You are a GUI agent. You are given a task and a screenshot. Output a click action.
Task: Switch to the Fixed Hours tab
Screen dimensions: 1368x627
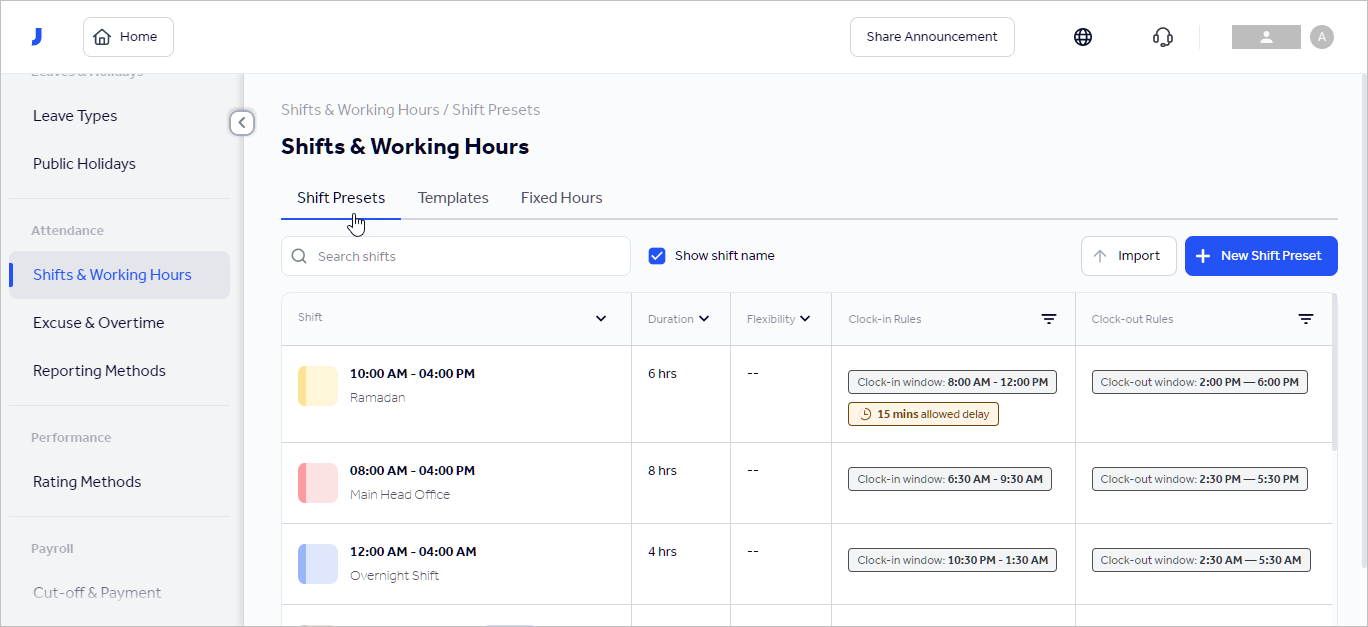[561, 197]
